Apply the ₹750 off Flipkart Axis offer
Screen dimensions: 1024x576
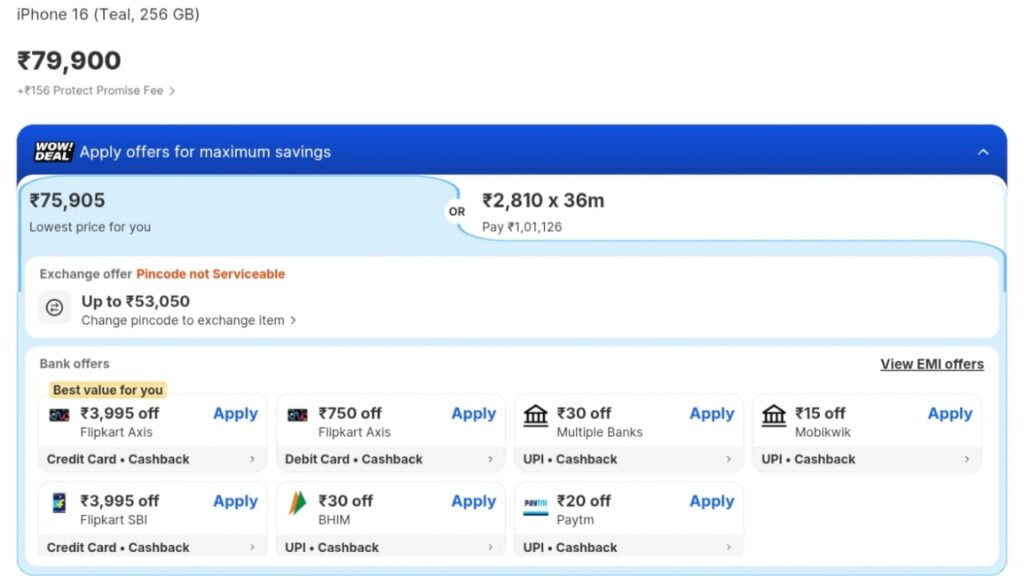473,414
